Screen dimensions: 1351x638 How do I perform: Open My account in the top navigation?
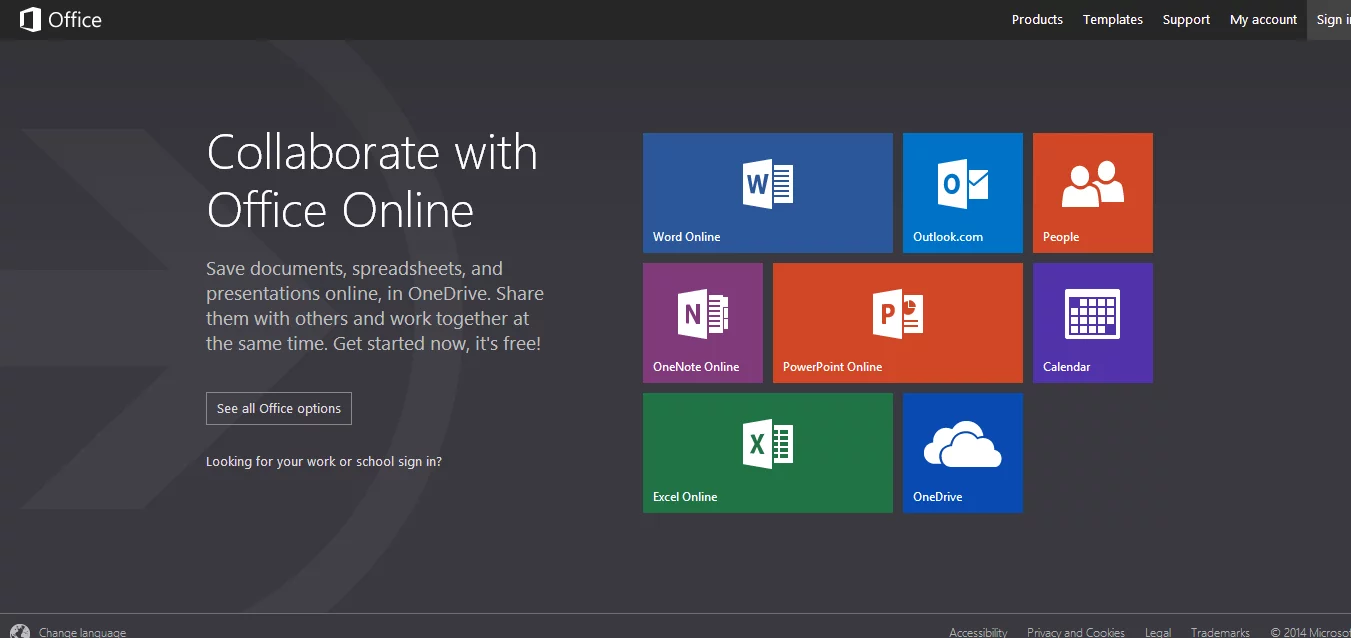point(1263,19)
